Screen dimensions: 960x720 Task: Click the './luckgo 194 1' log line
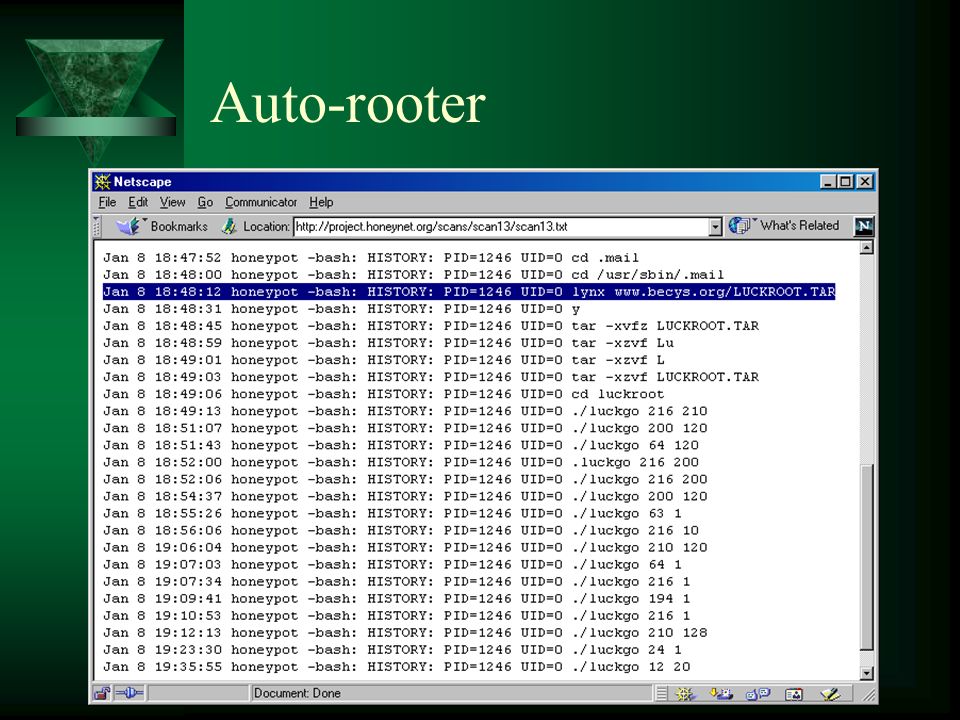click(x=397, y=599)
